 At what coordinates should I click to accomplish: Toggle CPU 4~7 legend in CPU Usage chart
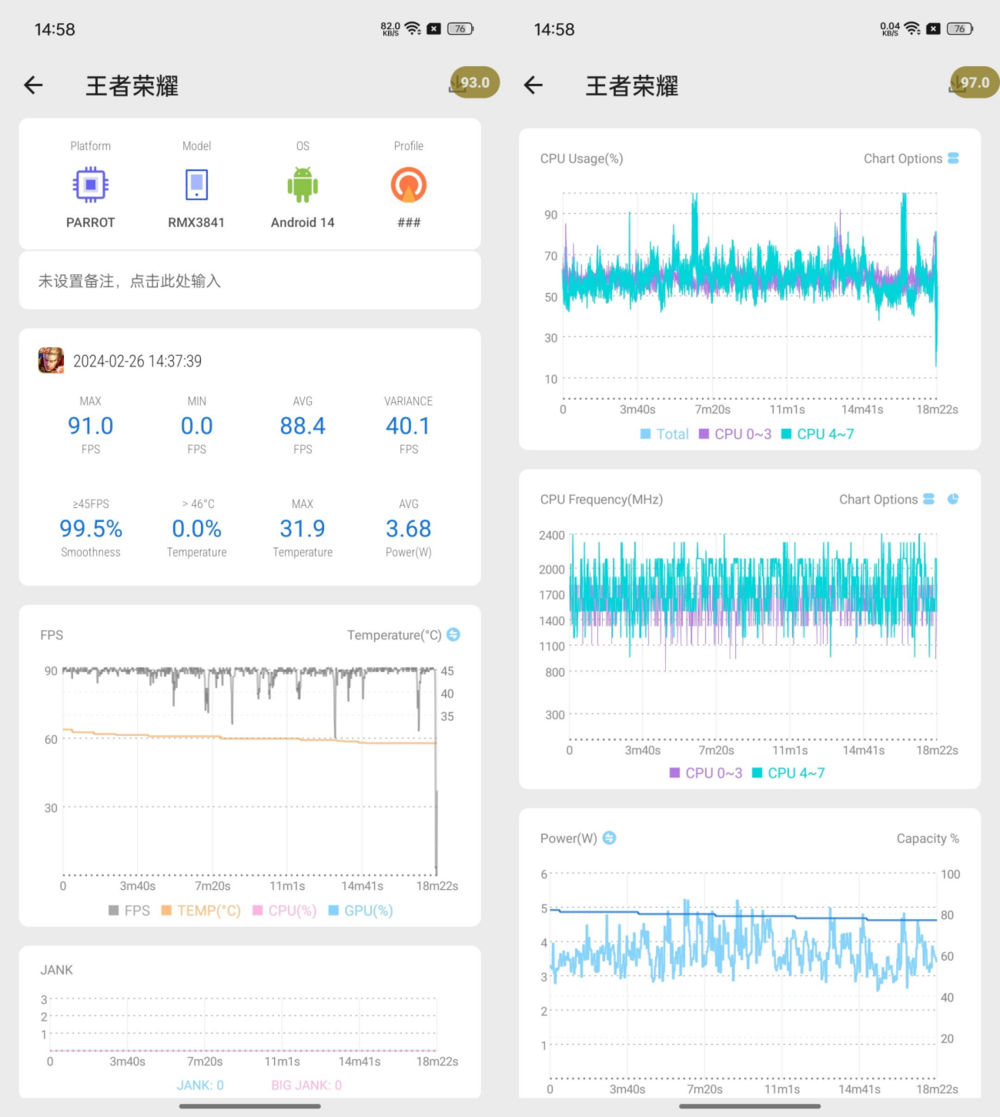(818, 434)
